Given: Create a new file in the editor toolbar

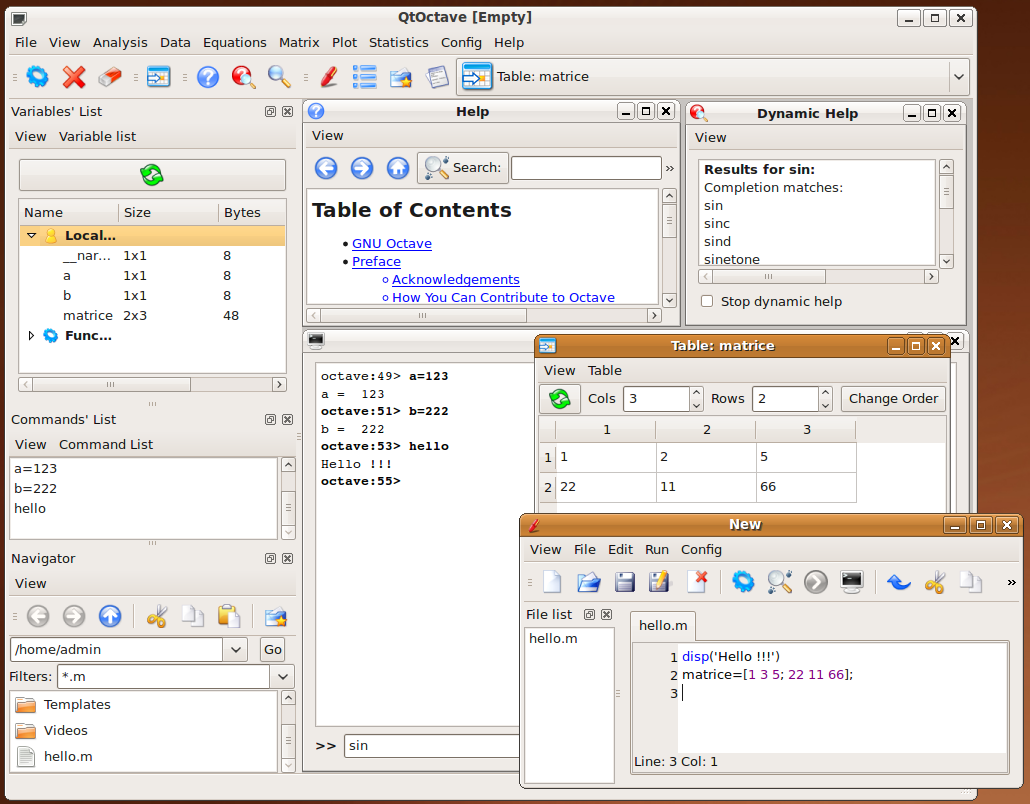Looking at the screenshot, I should pyautogui.click(x=552, y=581).
